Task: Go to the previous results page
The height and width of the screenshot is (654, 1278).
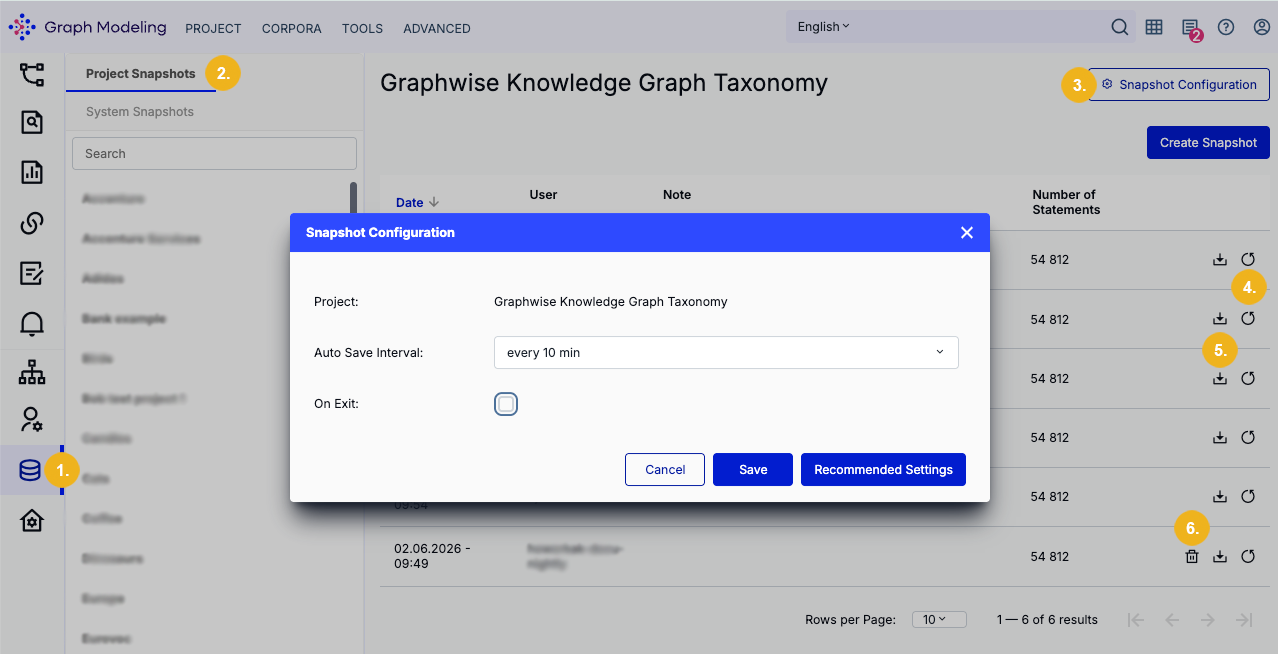Action: [x=1172, y=620]
